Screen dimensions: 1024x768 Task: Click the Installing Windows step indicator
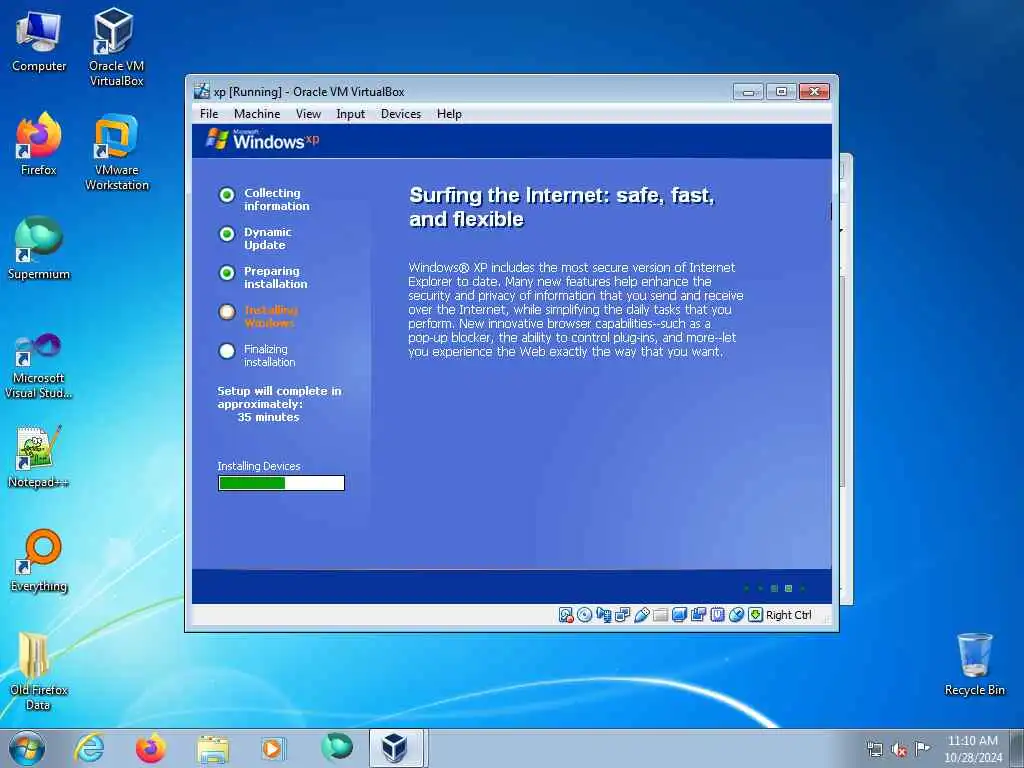[x=227, y=312]
